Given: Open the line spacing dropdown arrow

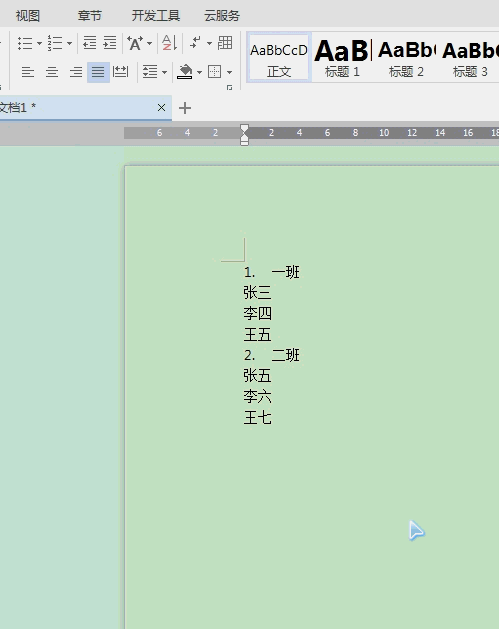Looking at the screenshot, I should click(164, 73).
